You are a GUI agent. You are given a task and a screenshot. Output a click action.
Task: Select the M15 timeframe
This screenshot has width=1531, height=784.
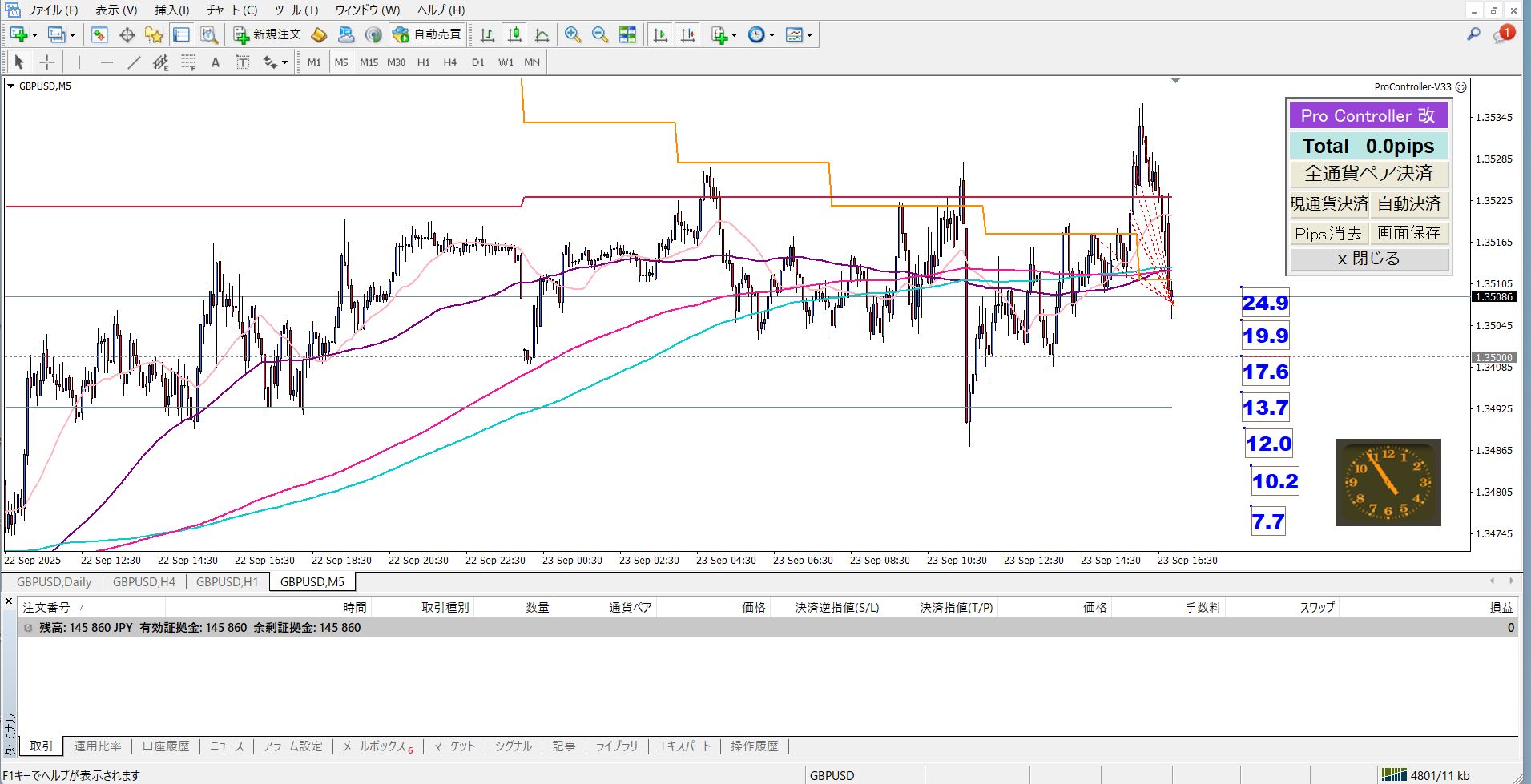pyautogui.click(x=369, y=62)
